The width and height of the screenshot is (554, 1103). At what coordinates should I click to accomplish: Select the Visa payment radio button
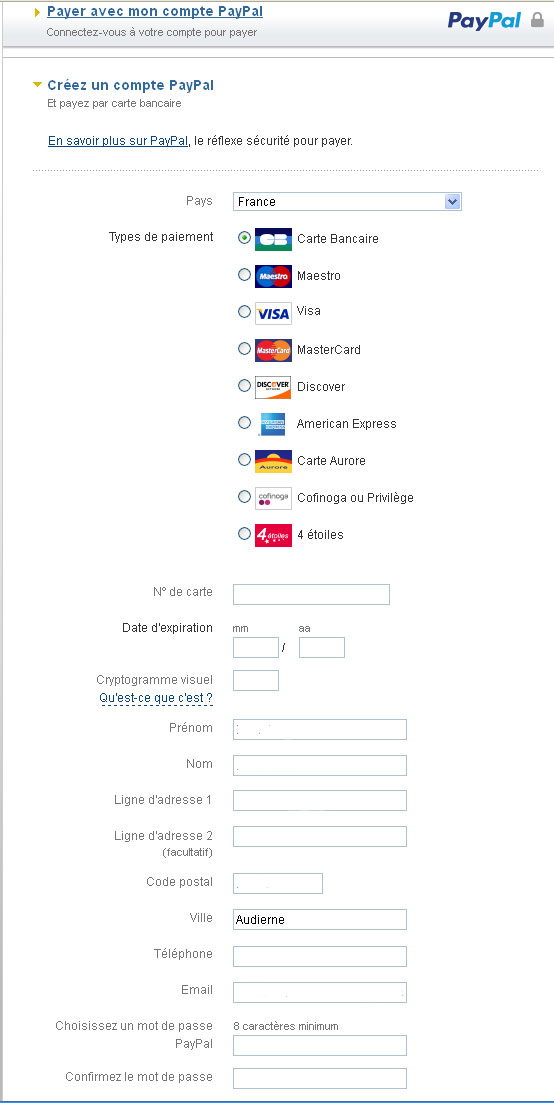point(244,311)
